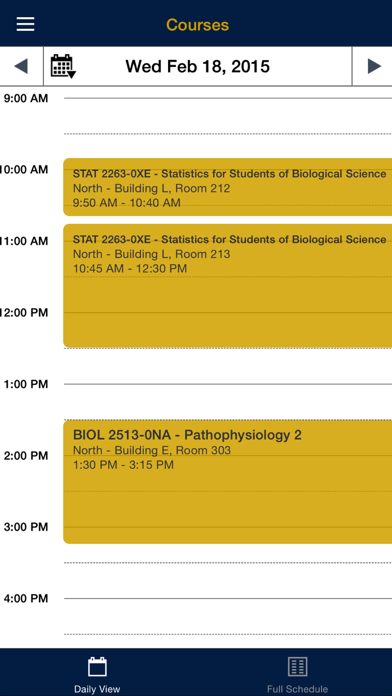This screenshot has height=696, width=392.
Task: Go to next day with right arrow
Action: [x=374, y=66]
